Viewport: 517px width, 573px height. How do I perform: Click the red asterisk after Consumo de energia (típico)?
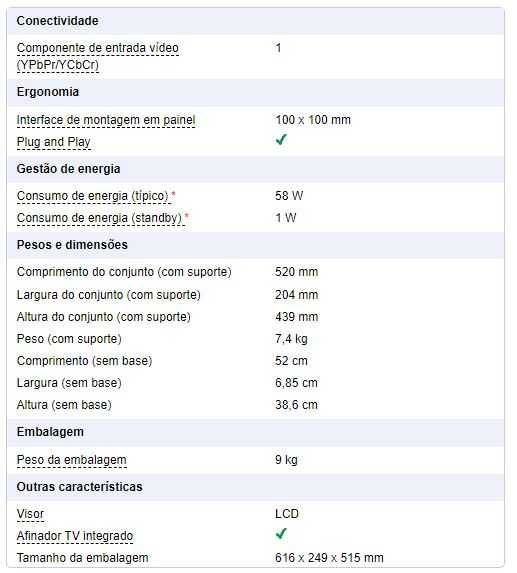pos(174,194)
